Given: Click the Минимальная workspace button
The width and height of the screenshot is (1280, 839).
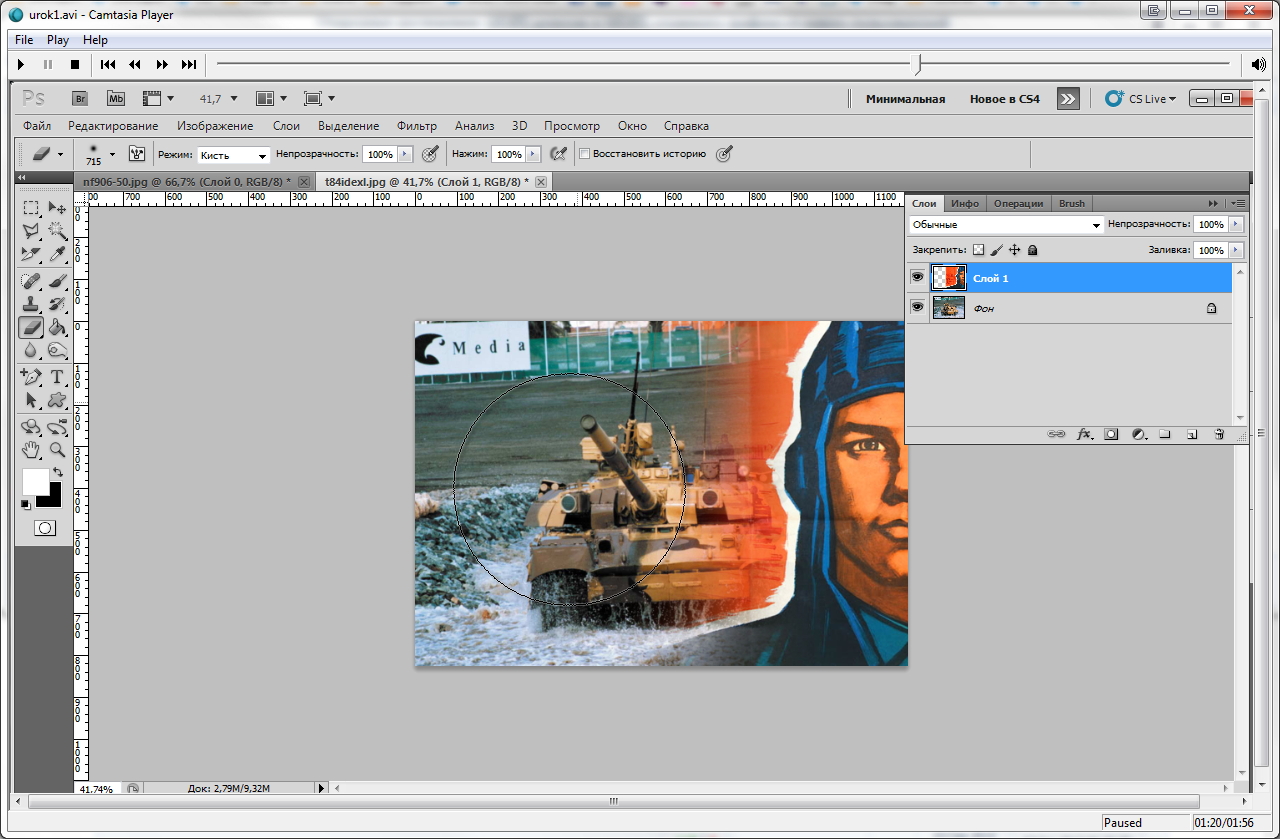Looking at the screenshot, I should point(905,99).
